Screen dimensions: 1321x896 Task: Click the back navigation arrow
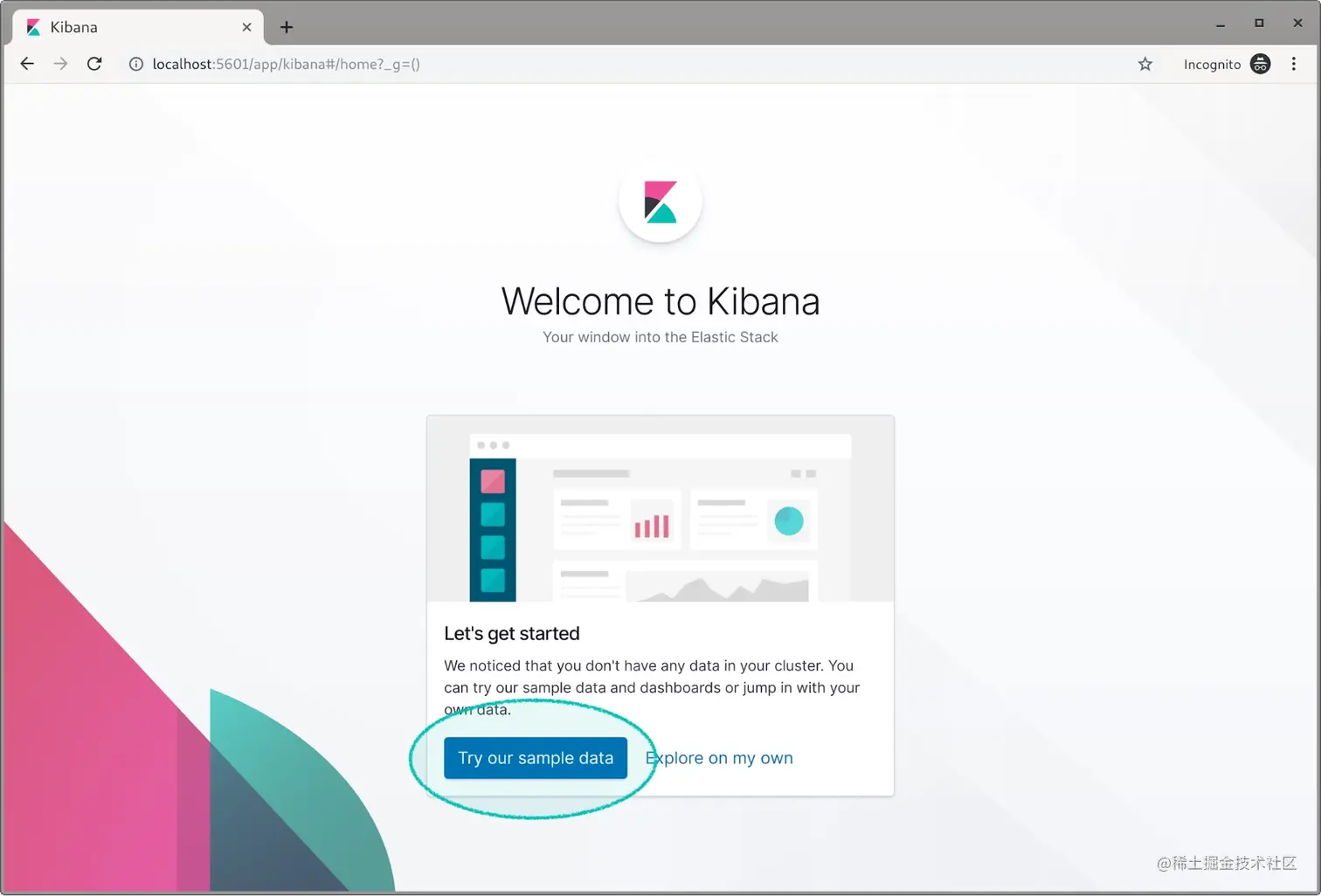pos(27,64)
